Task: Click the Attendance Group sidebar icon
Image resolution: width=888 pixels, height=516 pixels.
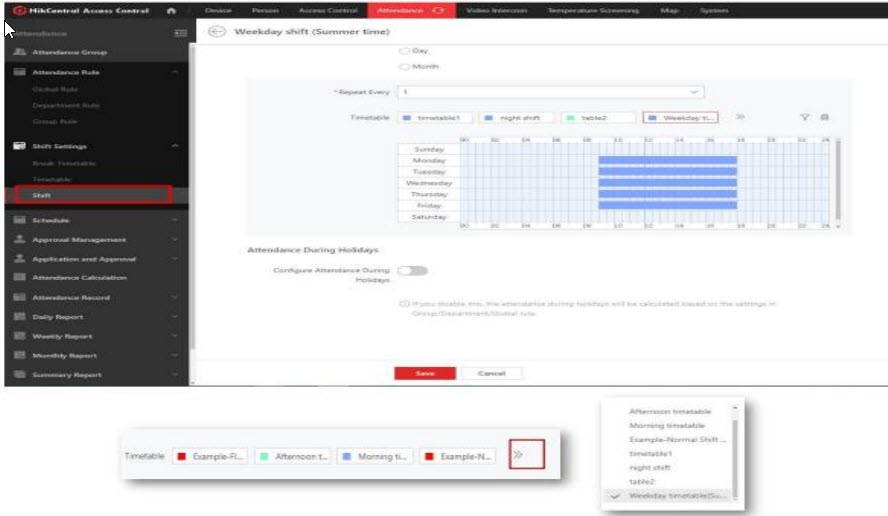Action: [19, 52]
